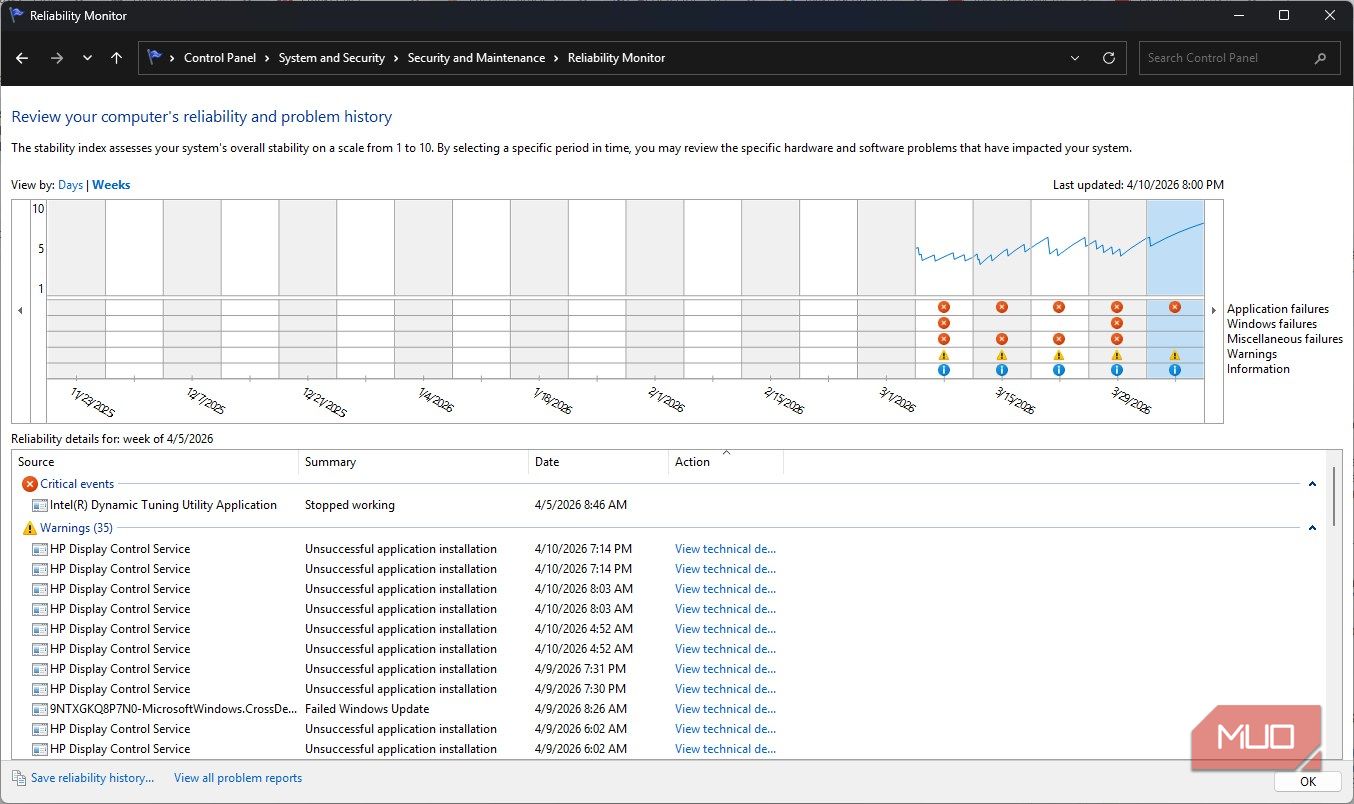The image size is (1354, 804).
Task: Navigate to Control Panel breadcrumb
Action: (x=220, y=58)
